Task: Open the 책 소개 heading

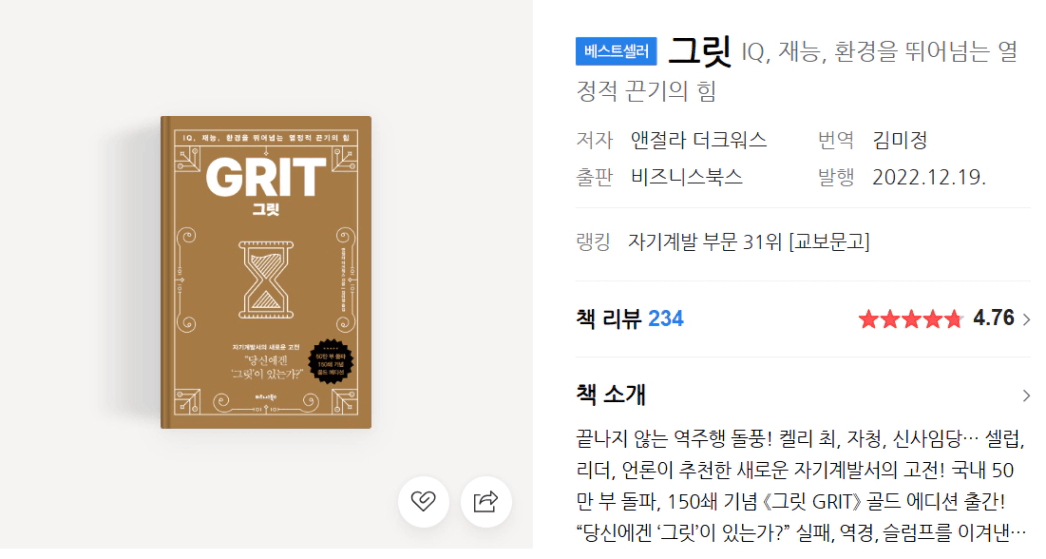Action: (x=610, y=395)
